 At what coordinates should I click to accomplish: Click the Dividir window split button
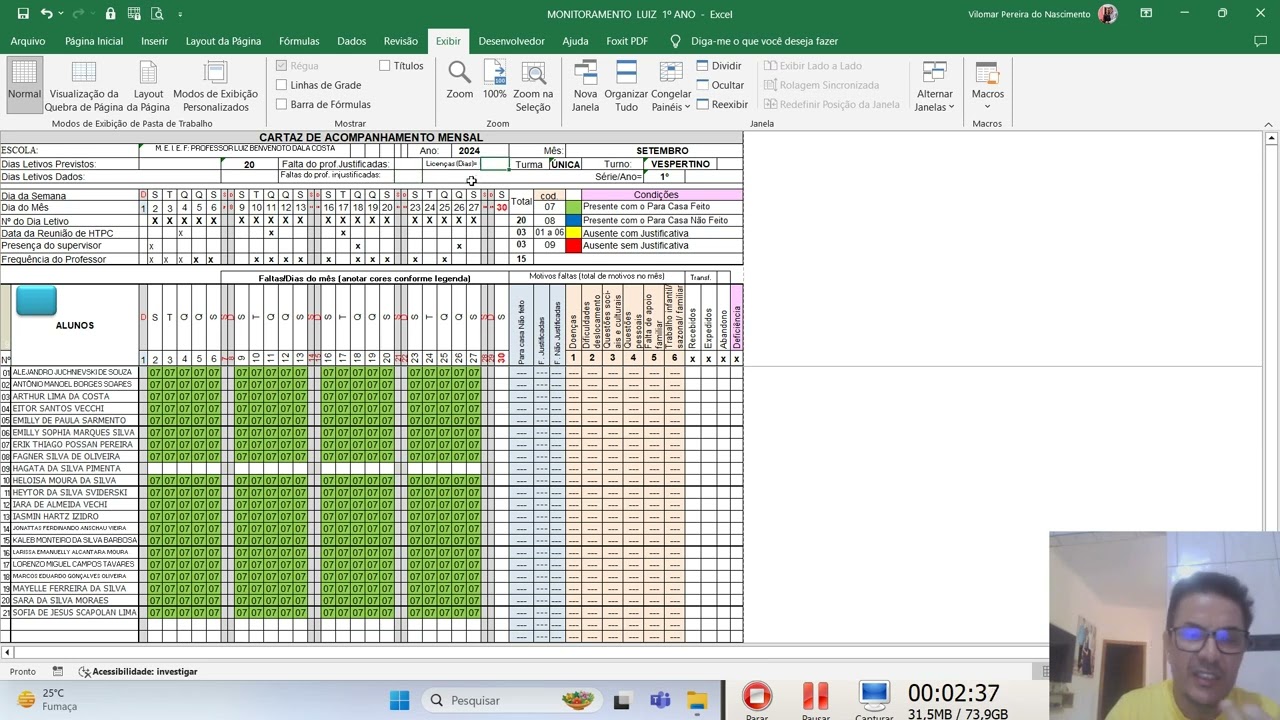719,66
